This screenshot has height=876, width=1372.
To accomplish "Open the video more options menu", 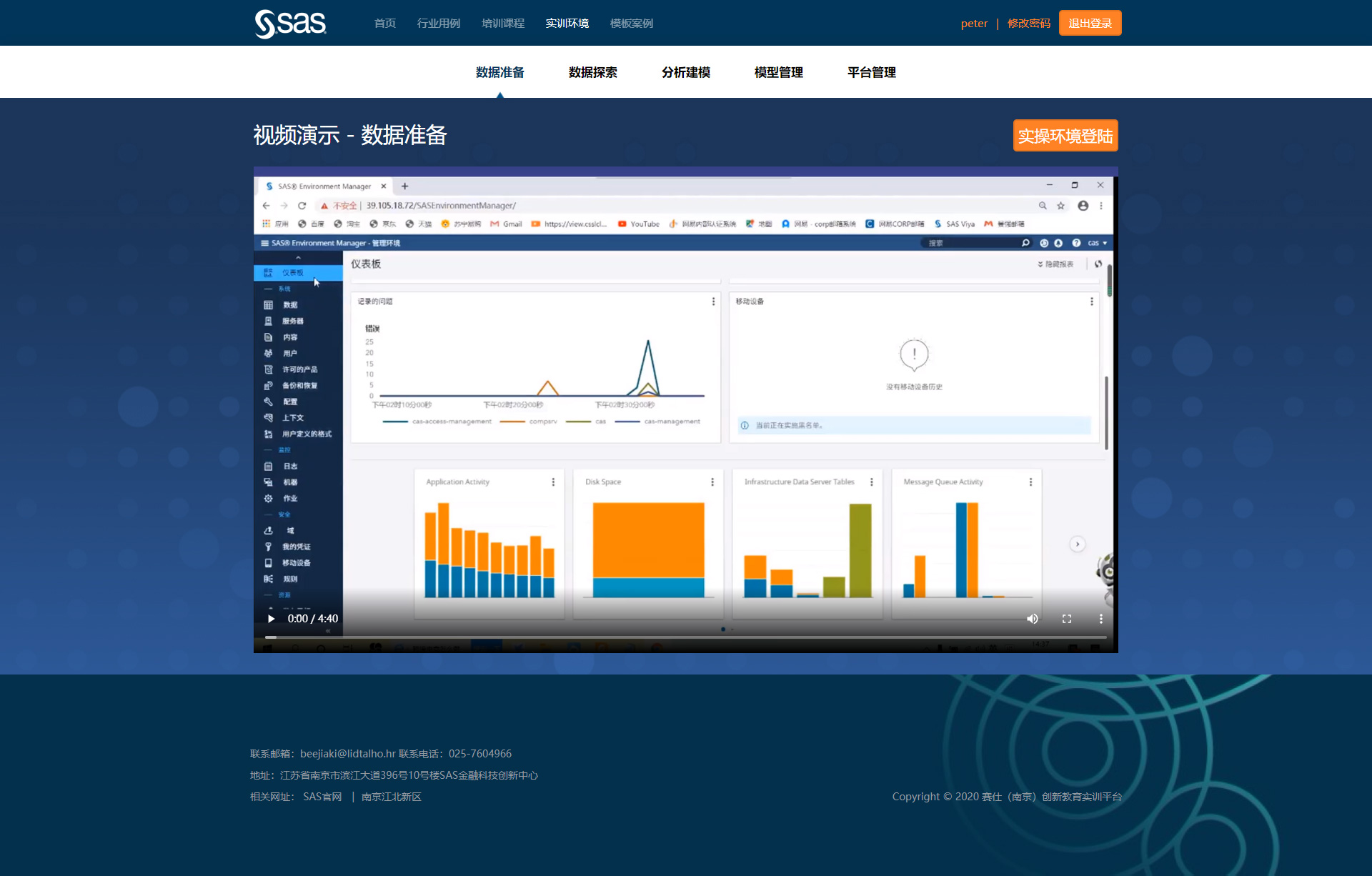I will [1100, 619].
